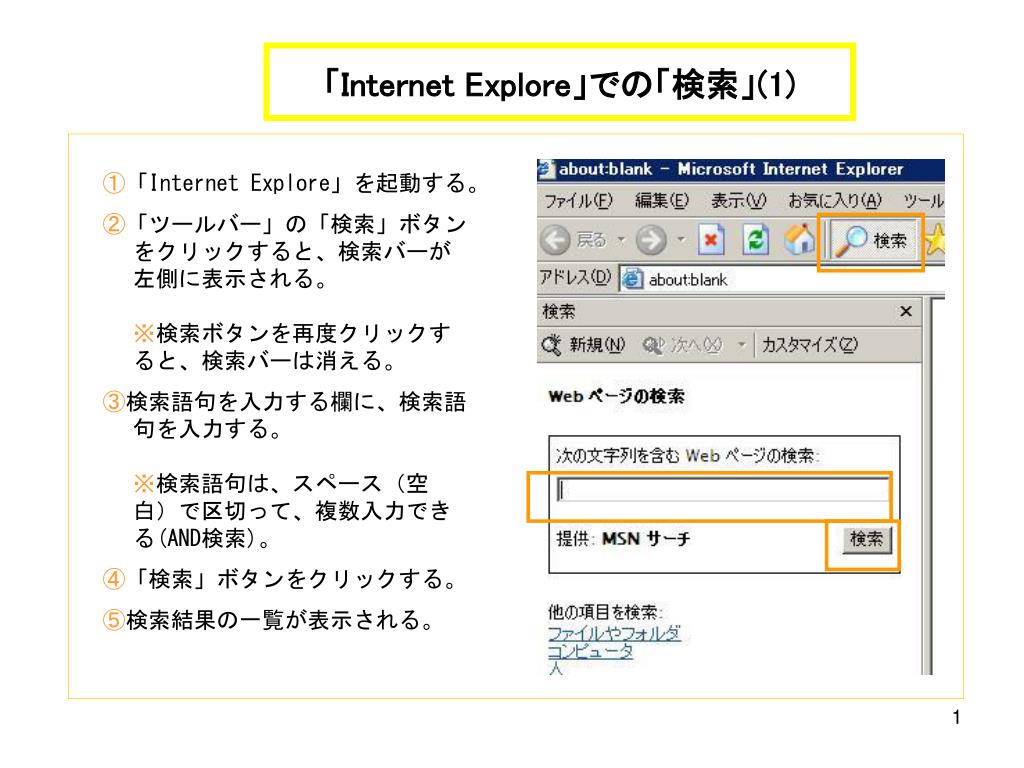Open the お気に入り(A) menu
The width and height of the screenshot is (1024, 768).
[x=835, y=200]
